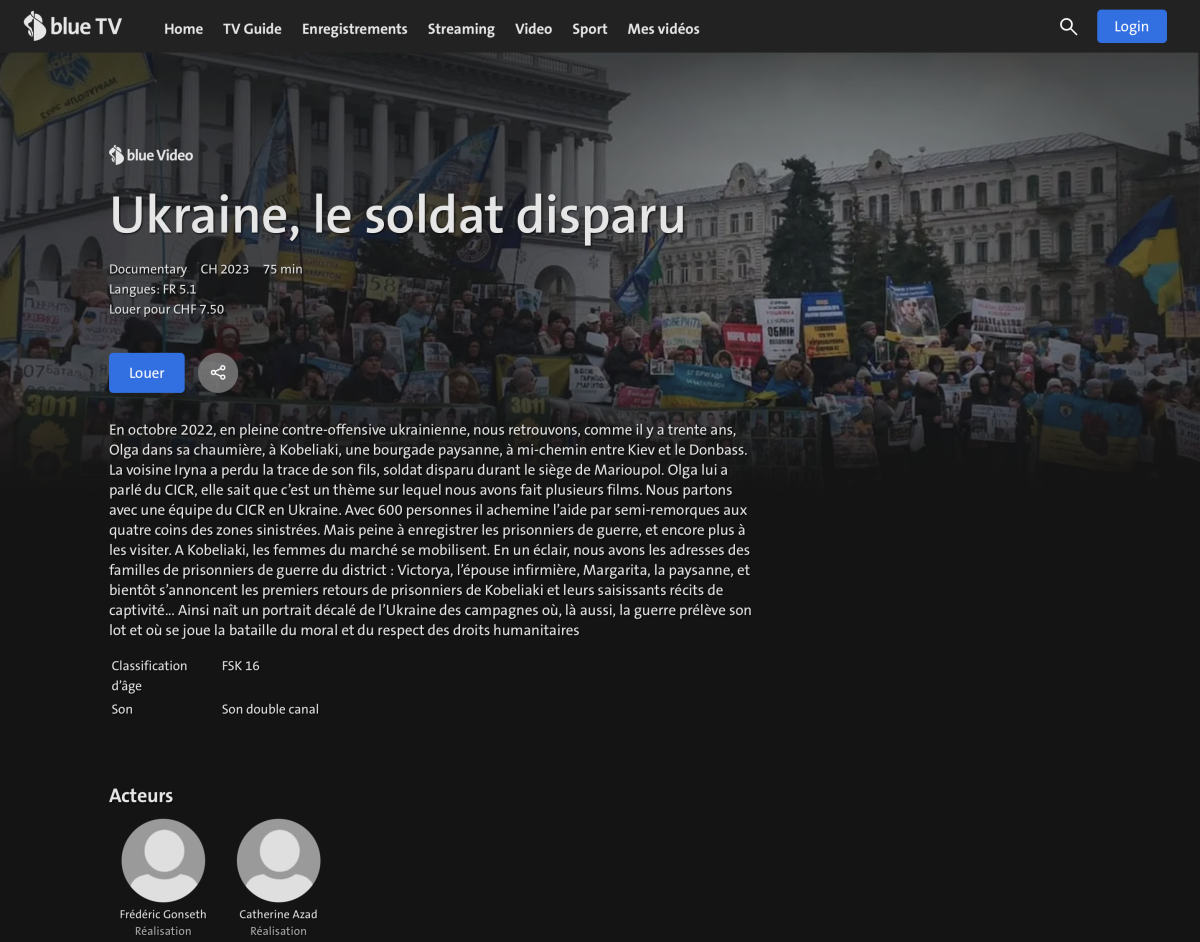
Task: Click the 'Louer pour CHF 7.50' text
Action: 166,310
